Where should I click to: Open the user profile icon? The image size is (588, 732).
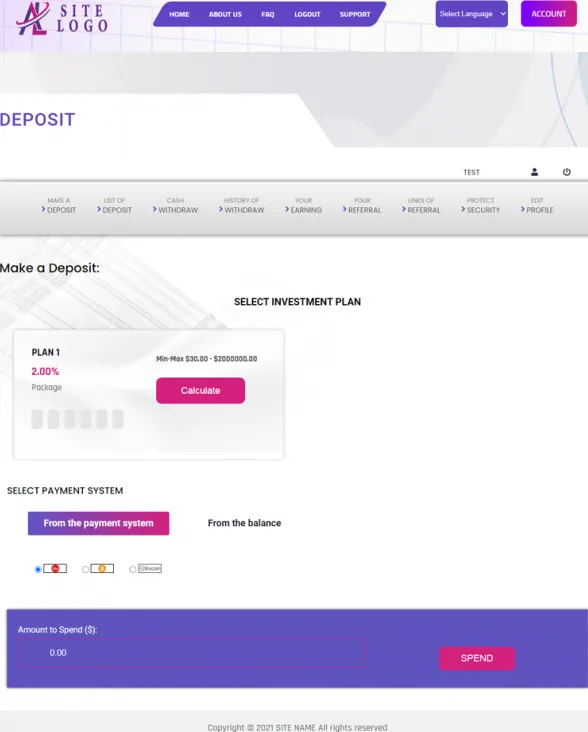[x=534, y=172]
